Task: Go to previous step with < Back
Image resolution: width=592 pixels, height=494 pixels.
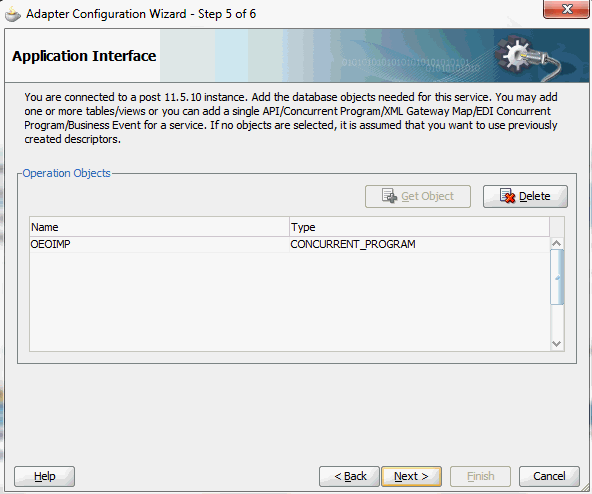Action: [x=349, y=476]
